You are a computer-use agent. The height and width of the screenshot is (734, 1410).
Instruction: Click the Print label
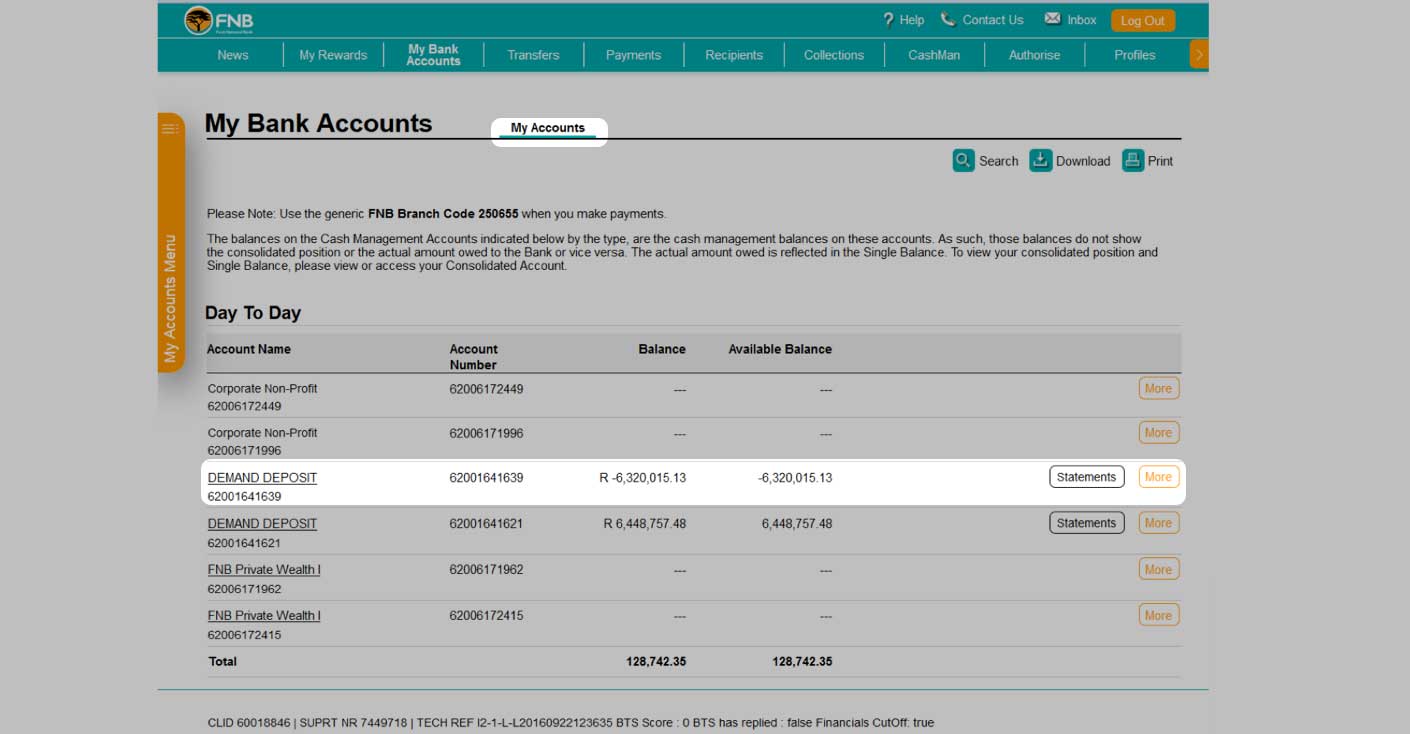point(1160,161)
